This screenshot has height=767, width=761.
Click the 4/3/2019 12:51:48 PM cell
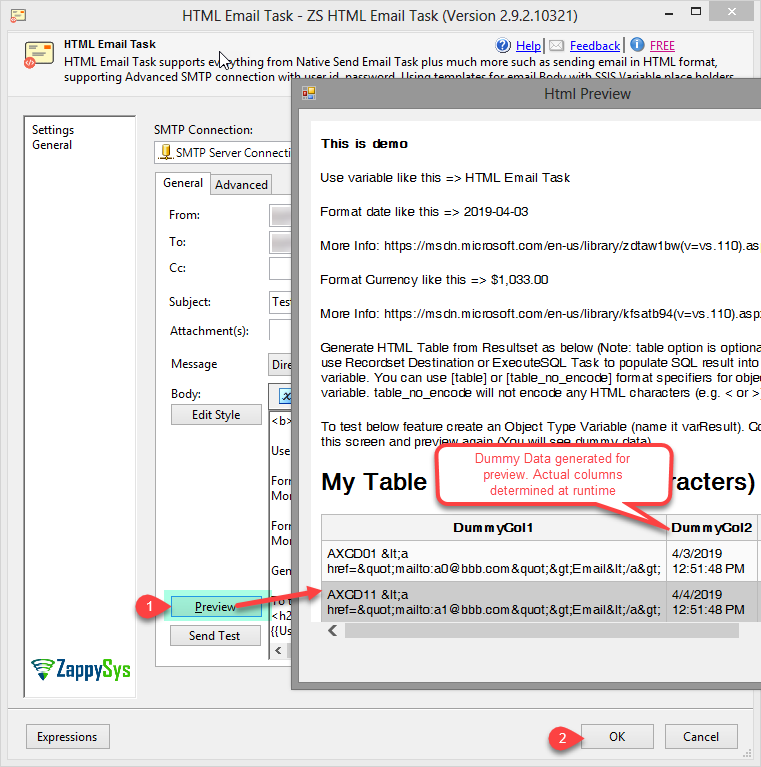pyautogui.click(x=711, y=561)
